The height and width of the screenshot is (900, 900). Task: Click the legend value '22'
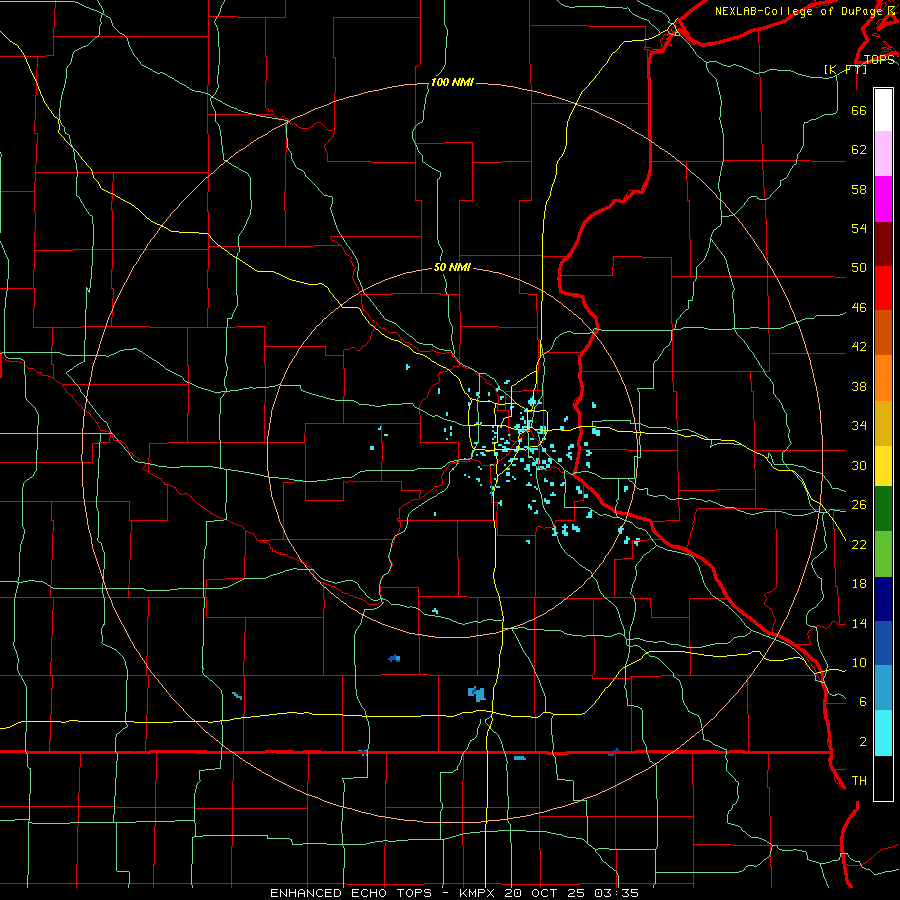(859, 544)
